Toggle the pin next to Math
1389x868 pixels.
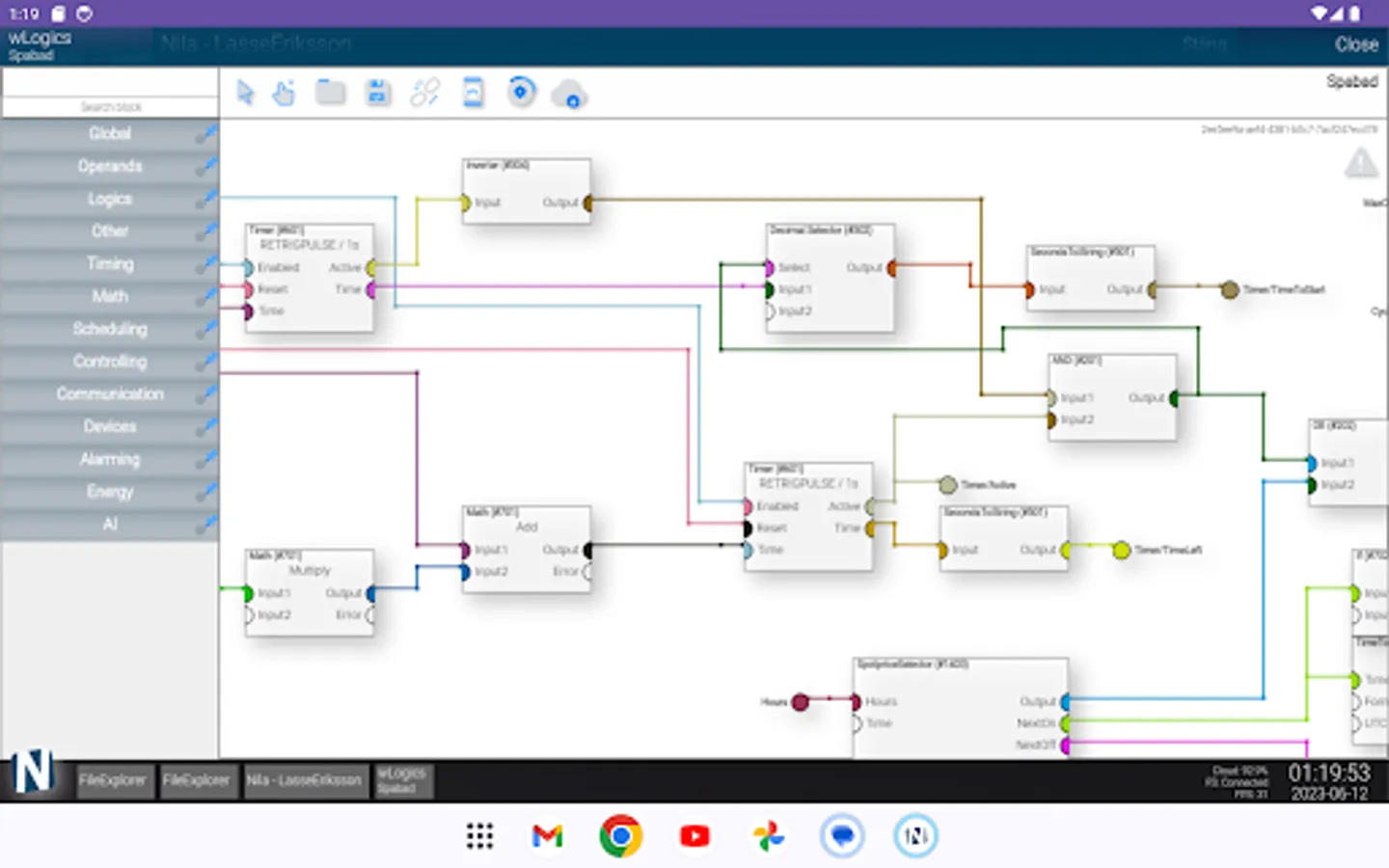[x=205, y=297]
